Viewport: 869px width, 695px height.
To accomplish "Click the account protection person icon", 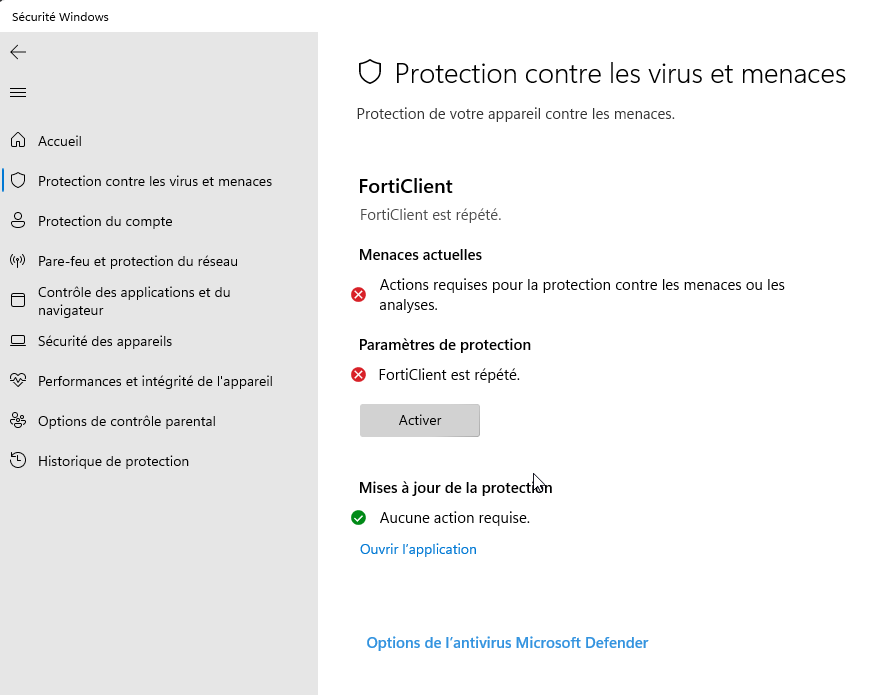I will [x=18, y=221].
